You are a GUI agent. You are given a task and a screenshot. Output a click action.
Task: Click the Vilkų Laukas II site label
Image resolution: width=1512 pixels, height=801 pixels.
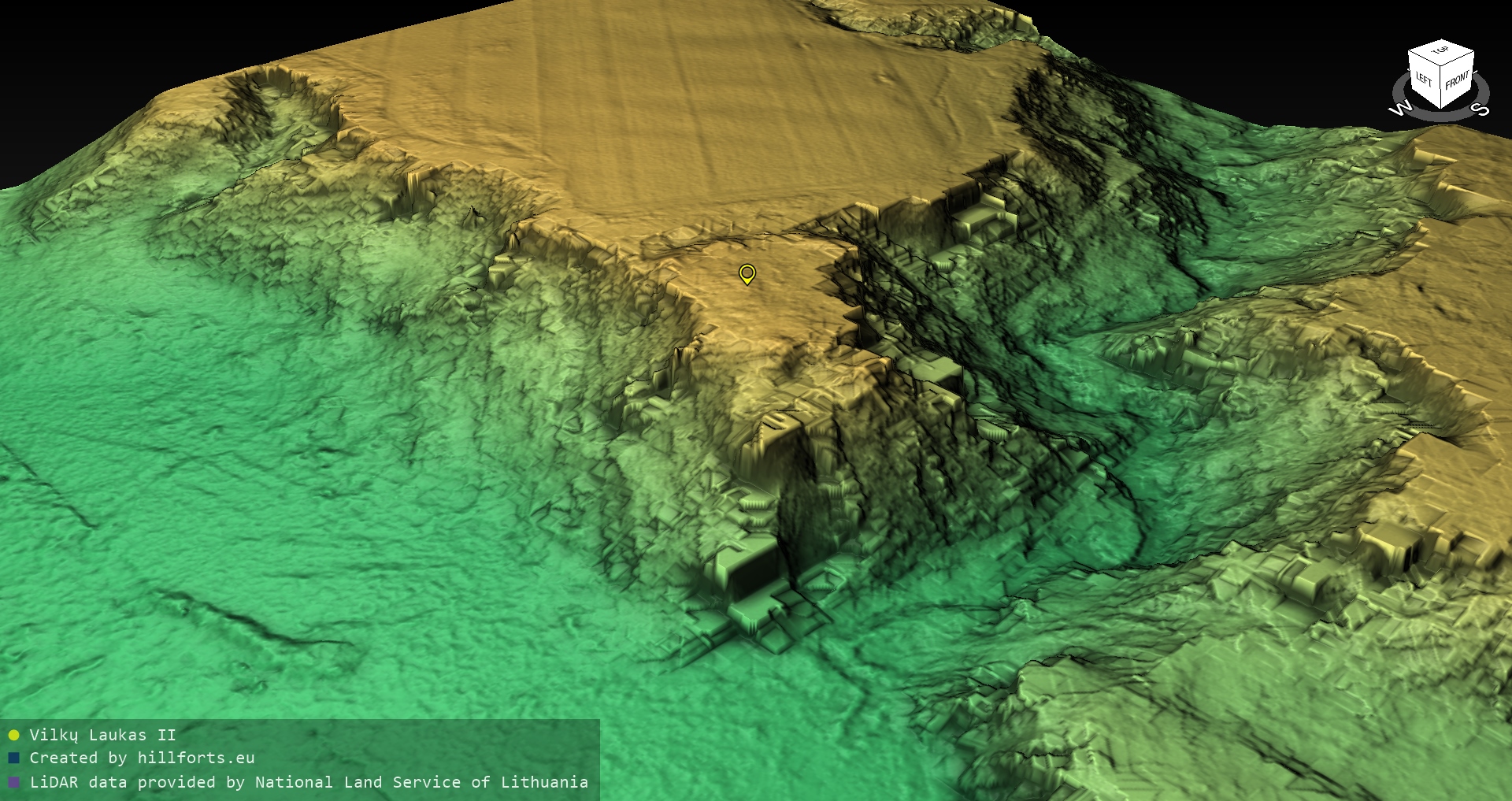102,736
